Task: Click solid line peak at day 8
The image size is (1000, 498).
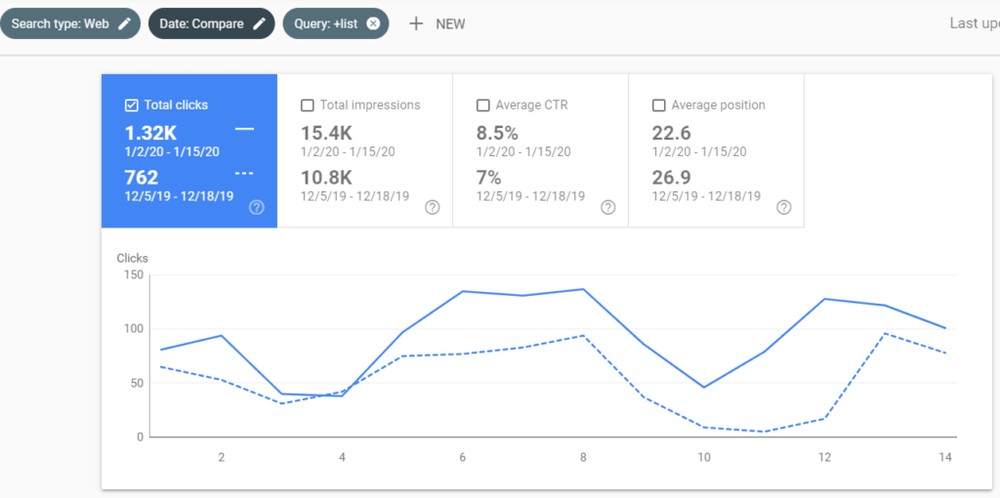Action: (583, 289)
